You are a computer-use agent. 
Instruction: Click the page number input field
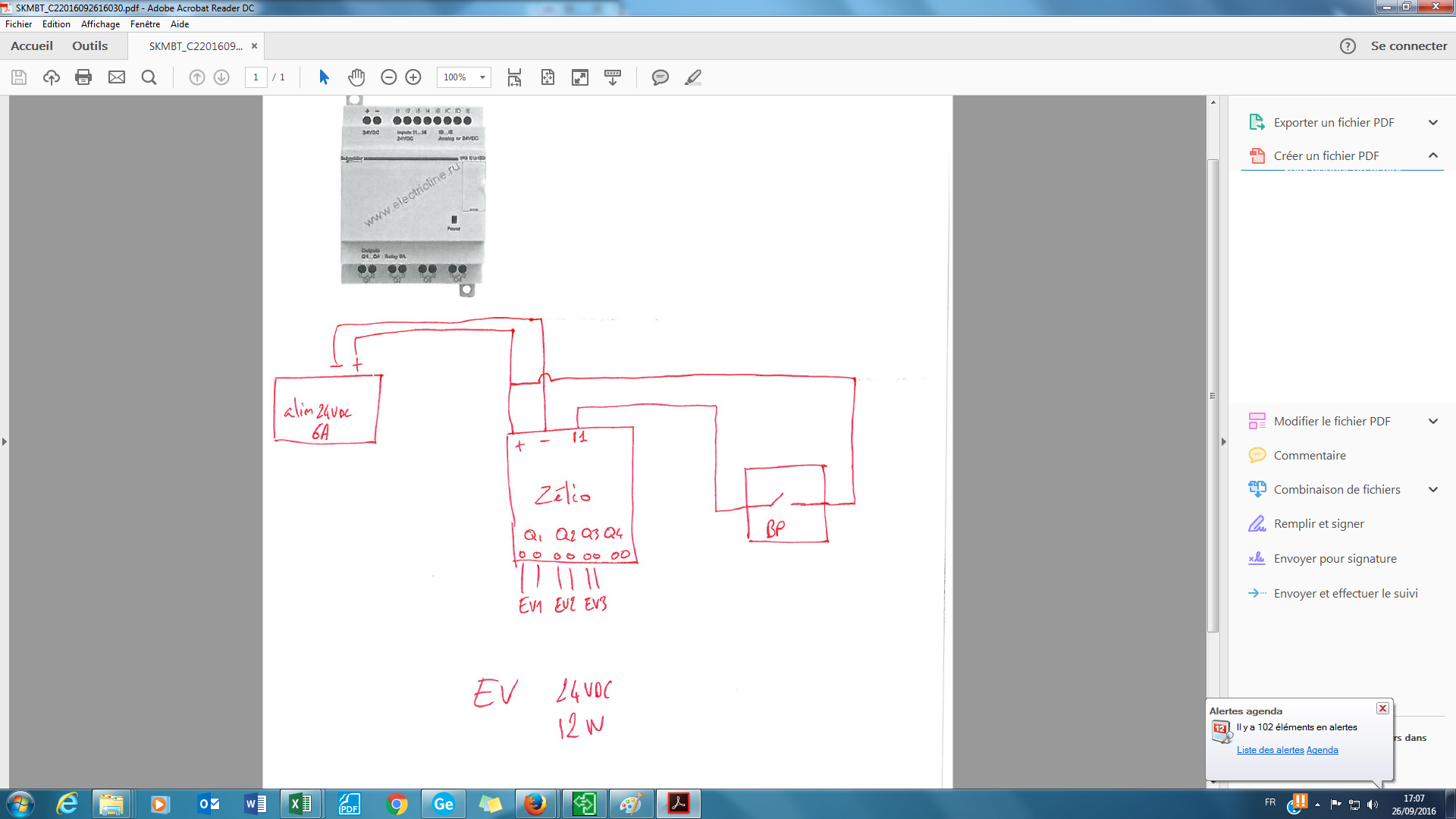(x=256, y=77)
